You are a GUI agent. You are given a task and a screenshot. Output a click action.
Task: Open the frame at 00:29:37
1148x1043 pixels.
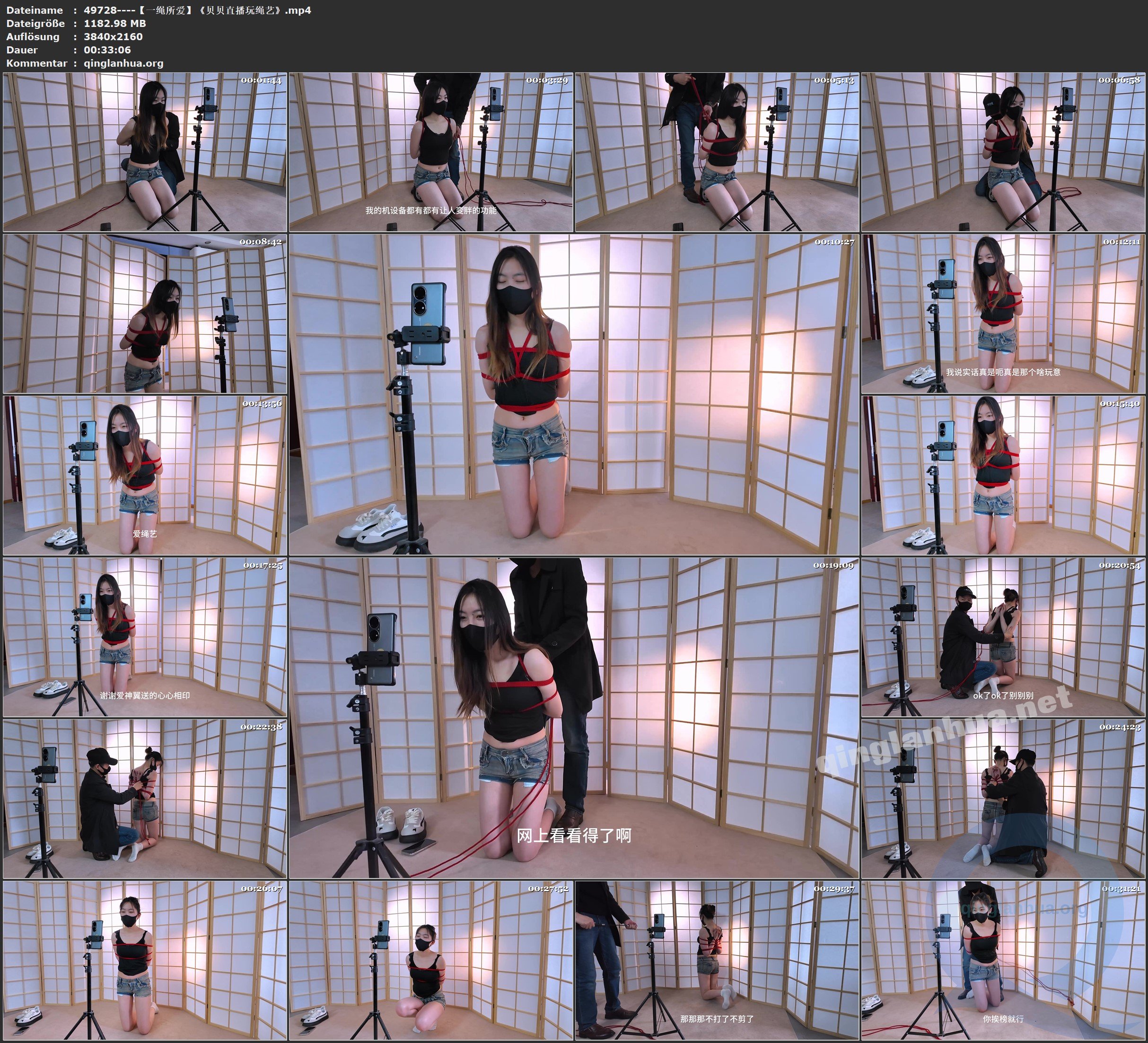click(717, 960)
